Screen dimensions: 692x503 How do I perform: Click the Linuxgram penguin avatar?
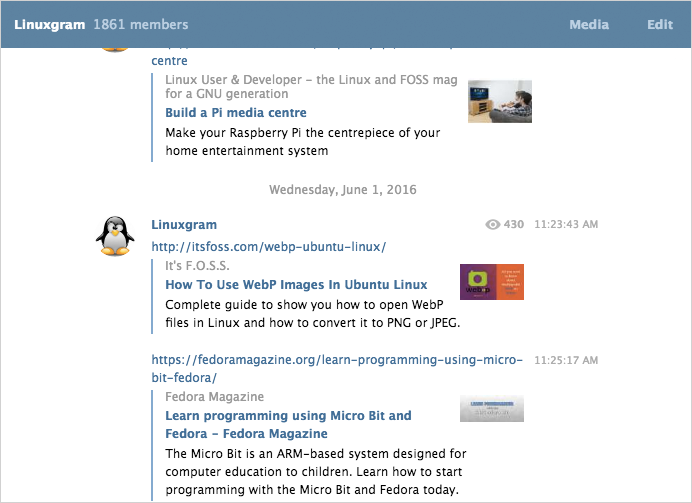coord(115,236)
